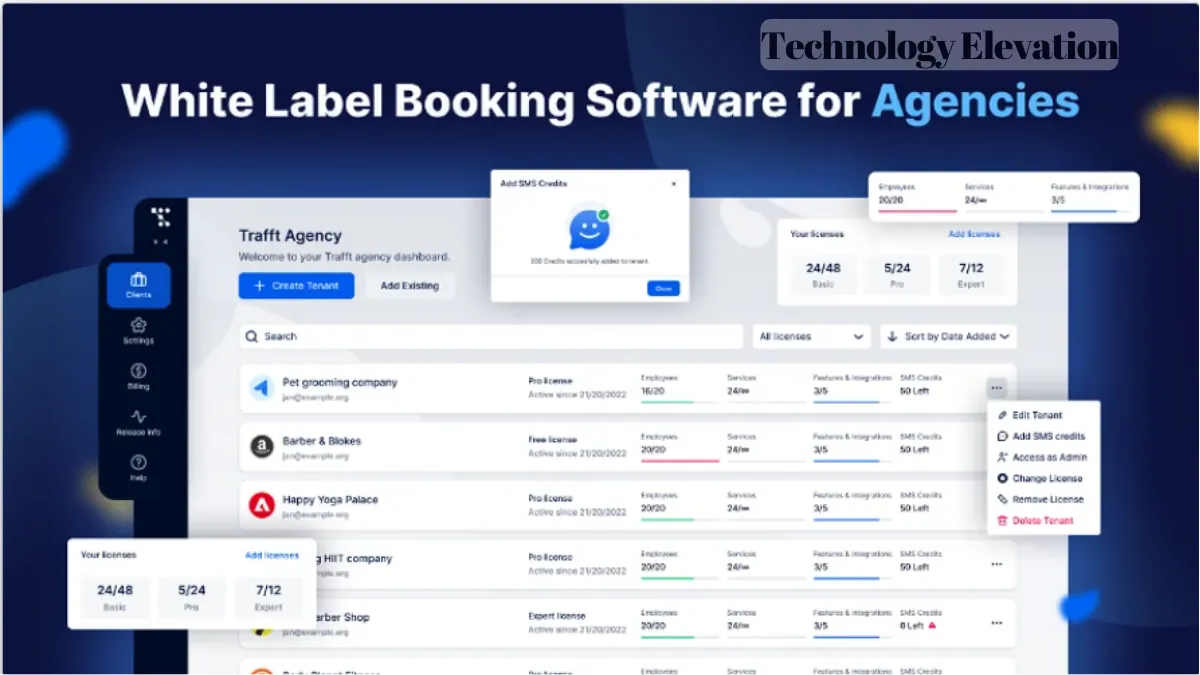Click Close in the Add SMS Credits dialog
This screenshot has width=1200, height=675.
[x=663, y=289]
